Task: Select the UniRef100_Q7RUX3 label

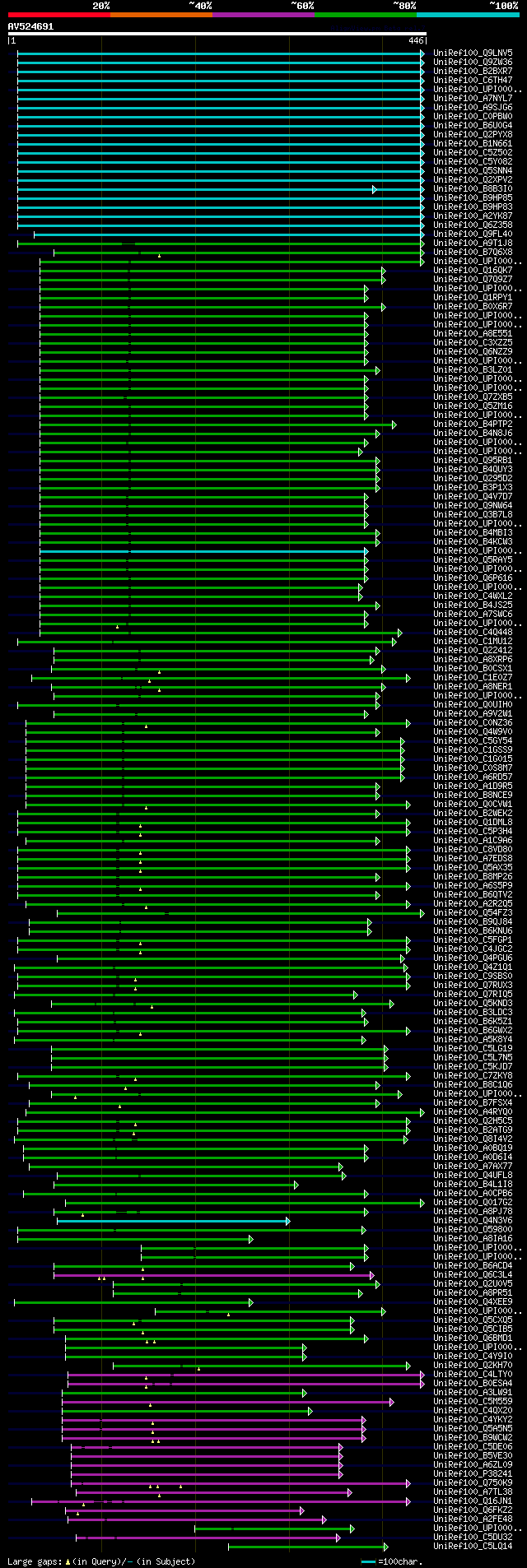Action: coord(473,985)
